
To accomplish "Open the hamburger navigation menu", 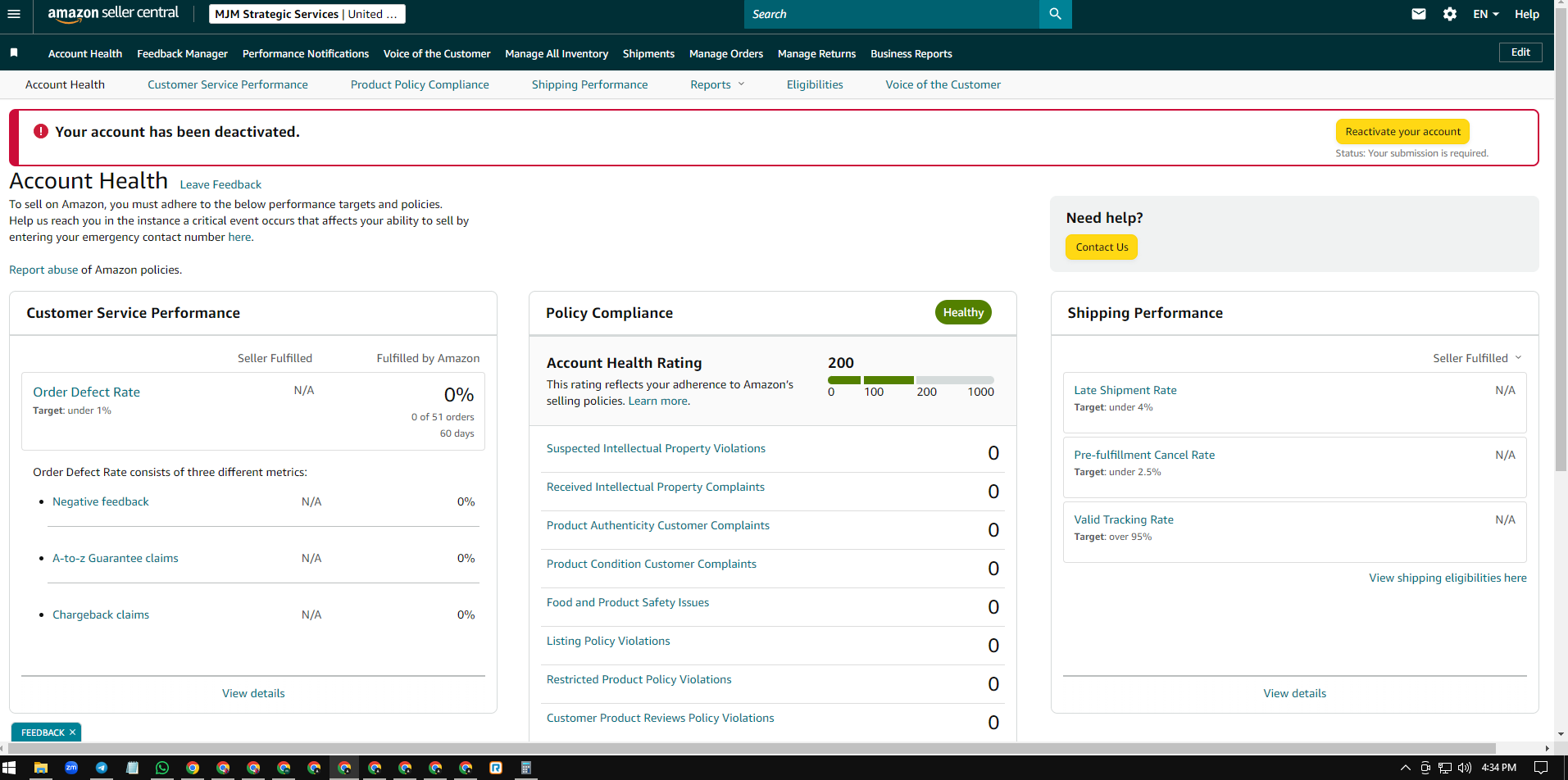I will pos(14,14).
